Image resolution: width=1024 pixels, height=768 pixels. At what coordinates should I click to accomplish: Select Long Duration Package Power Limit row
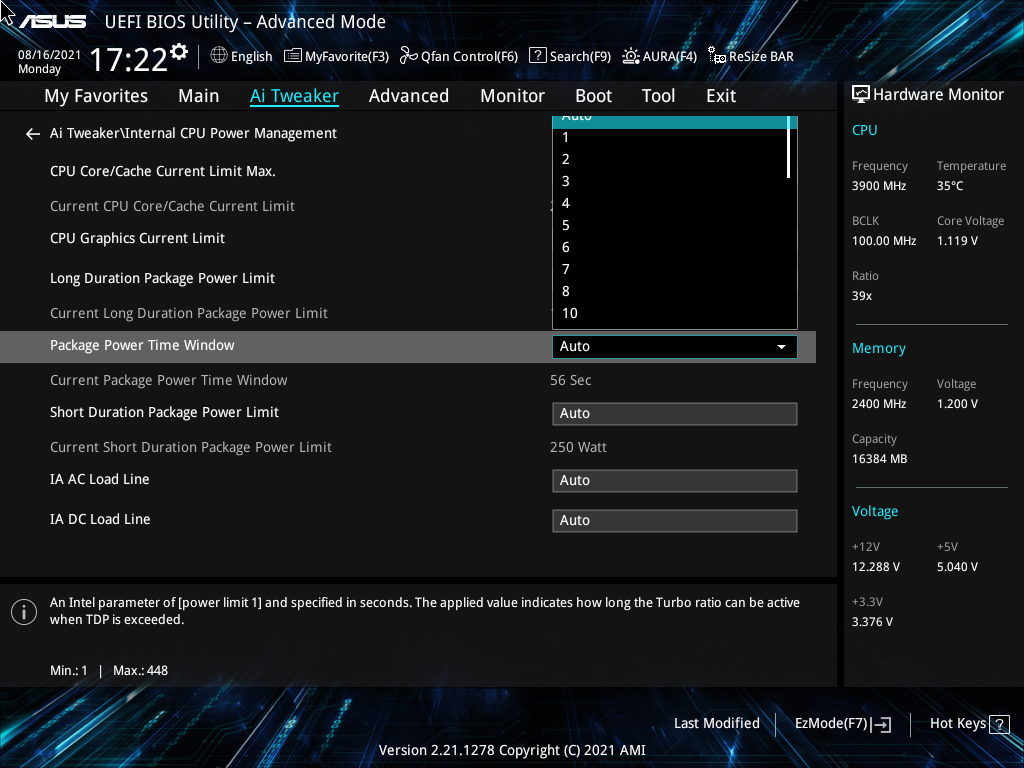click(x=163, y=279)
